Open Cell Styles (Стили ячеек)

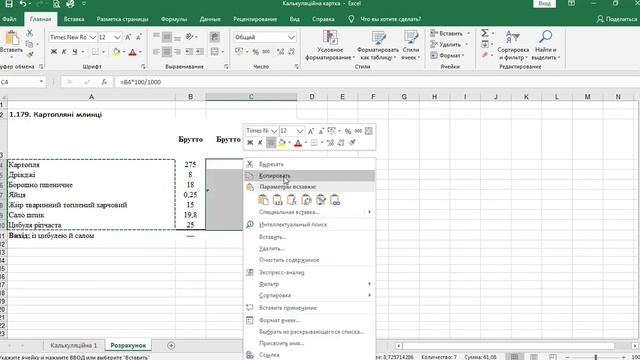[x=411, y=45]
